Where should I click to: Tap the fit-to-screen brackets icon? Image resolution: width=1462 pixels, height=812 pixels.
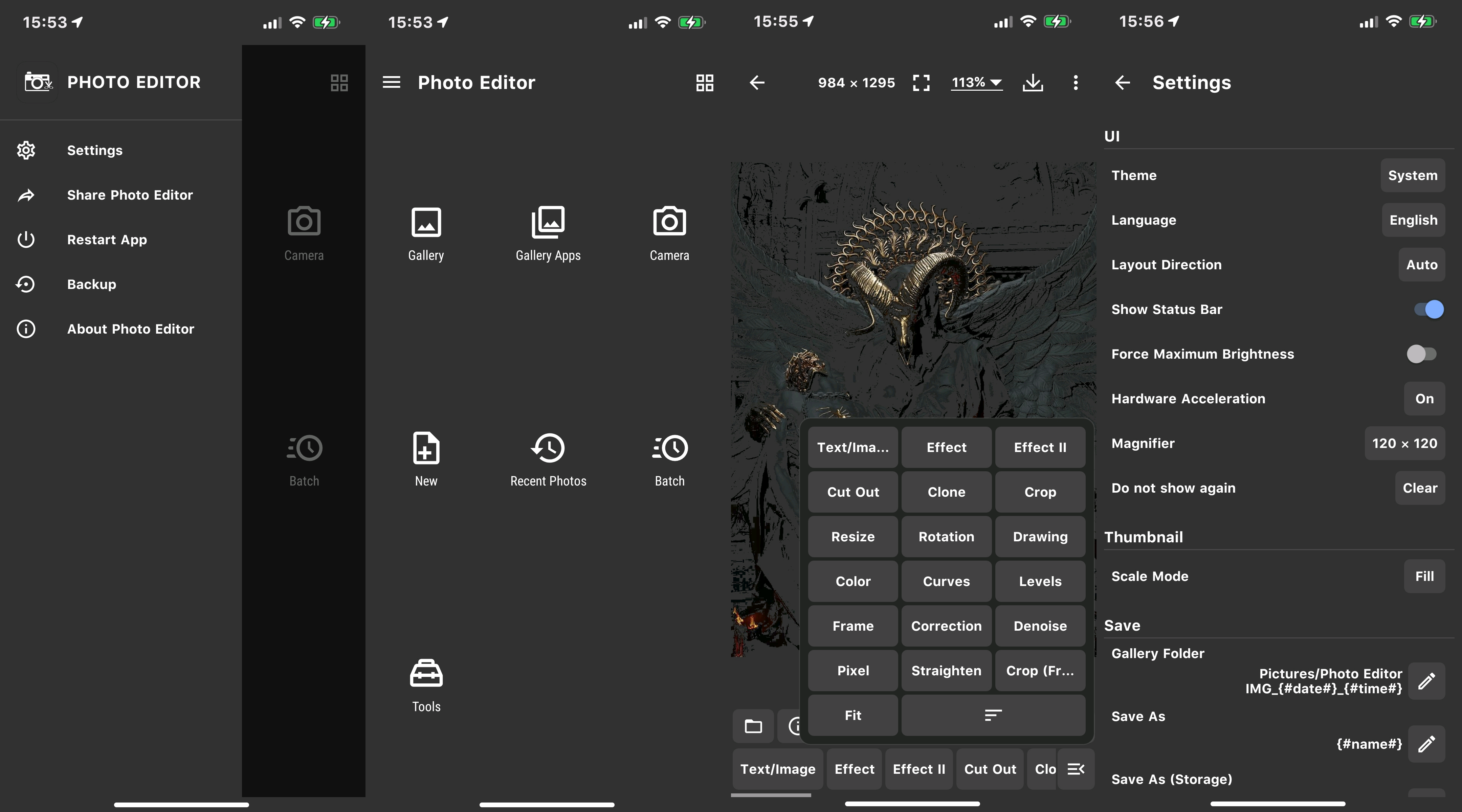click(921, 83)
